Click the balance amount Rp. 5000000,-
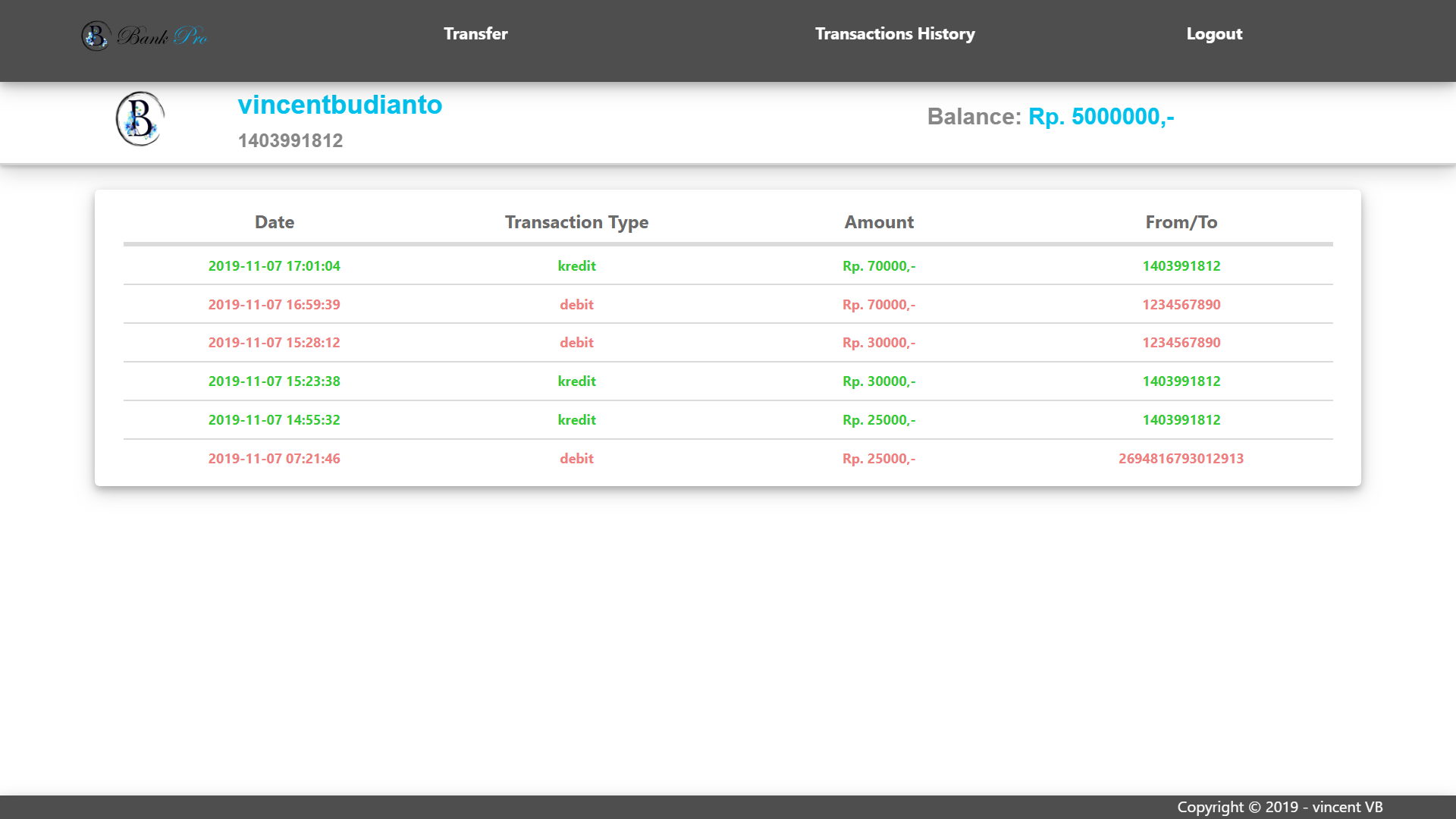This screenshot has width=1456, height=819. [1101, 116]
